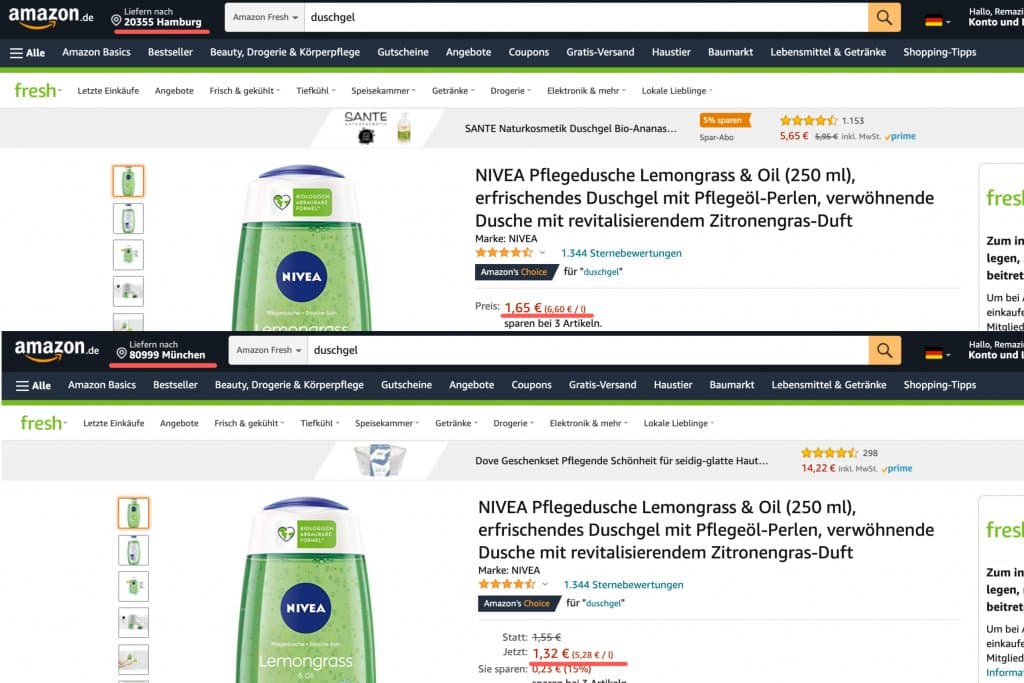Open Gutscheine in the Hamburg navigation bar

point(403,52)
